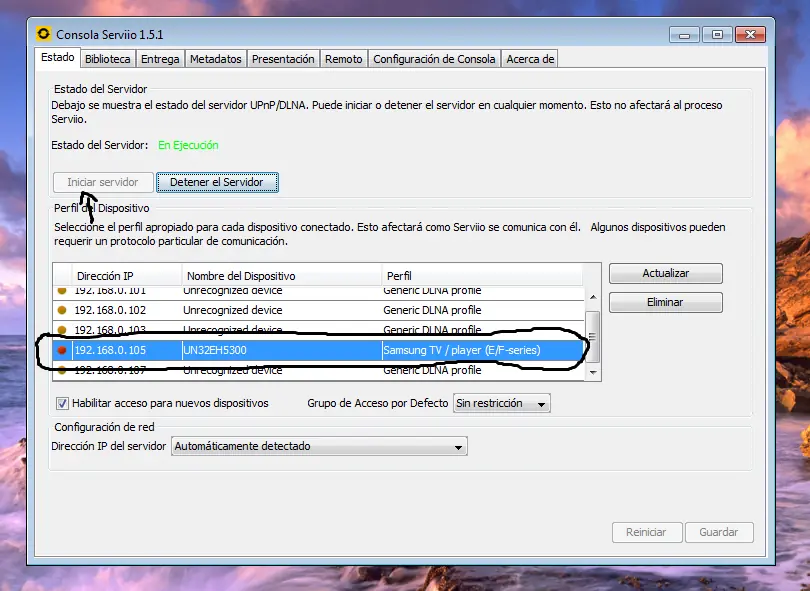
Task: Open the Sin restricción access group dropdown
Action: point(502,403)
